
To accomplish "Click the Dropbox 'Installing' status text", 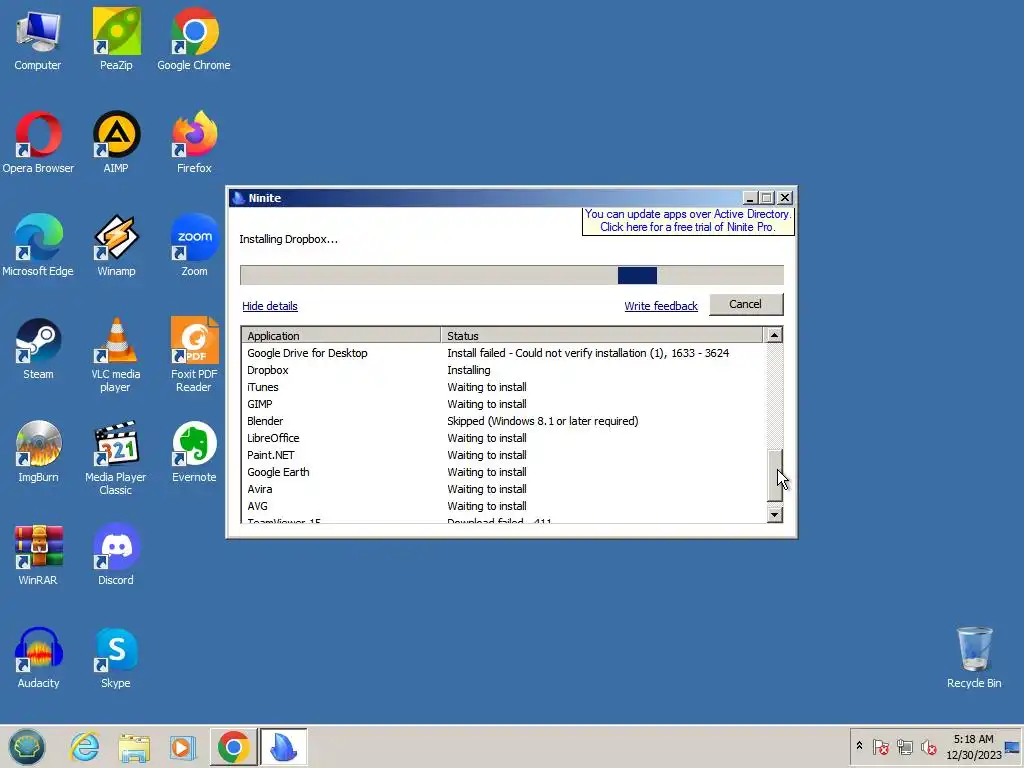I will coord(469,370).
